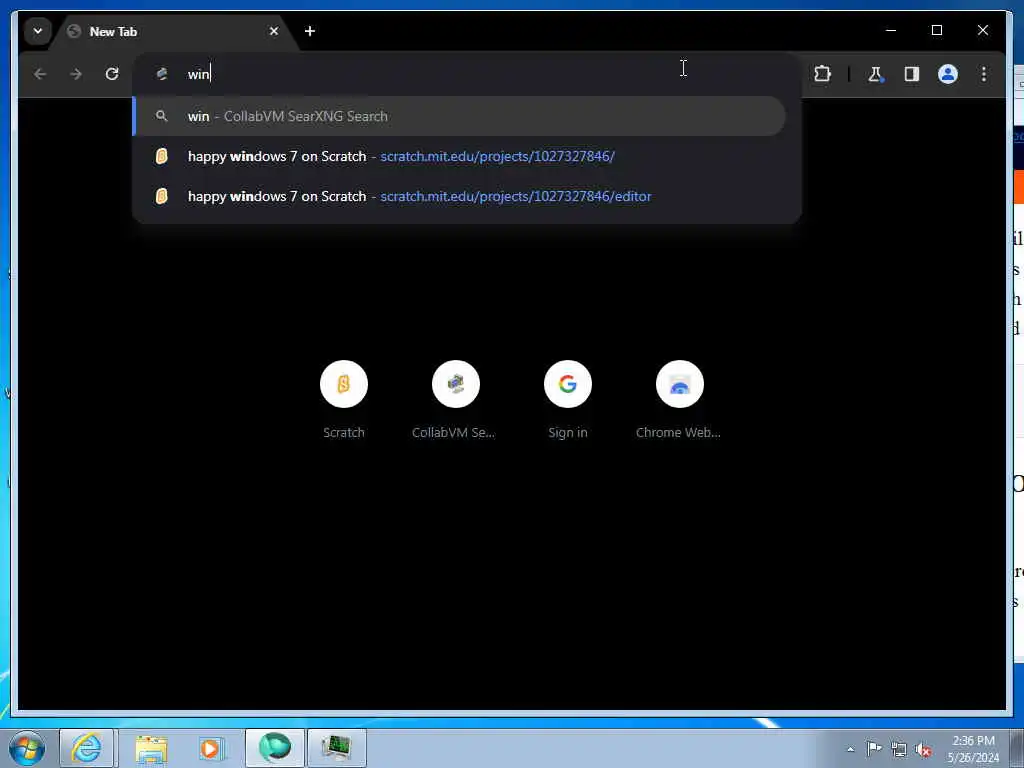Viewport: 1024px width, 768px height.
Task: Open the Google Sign in shortcut
Action: [568, 400]
